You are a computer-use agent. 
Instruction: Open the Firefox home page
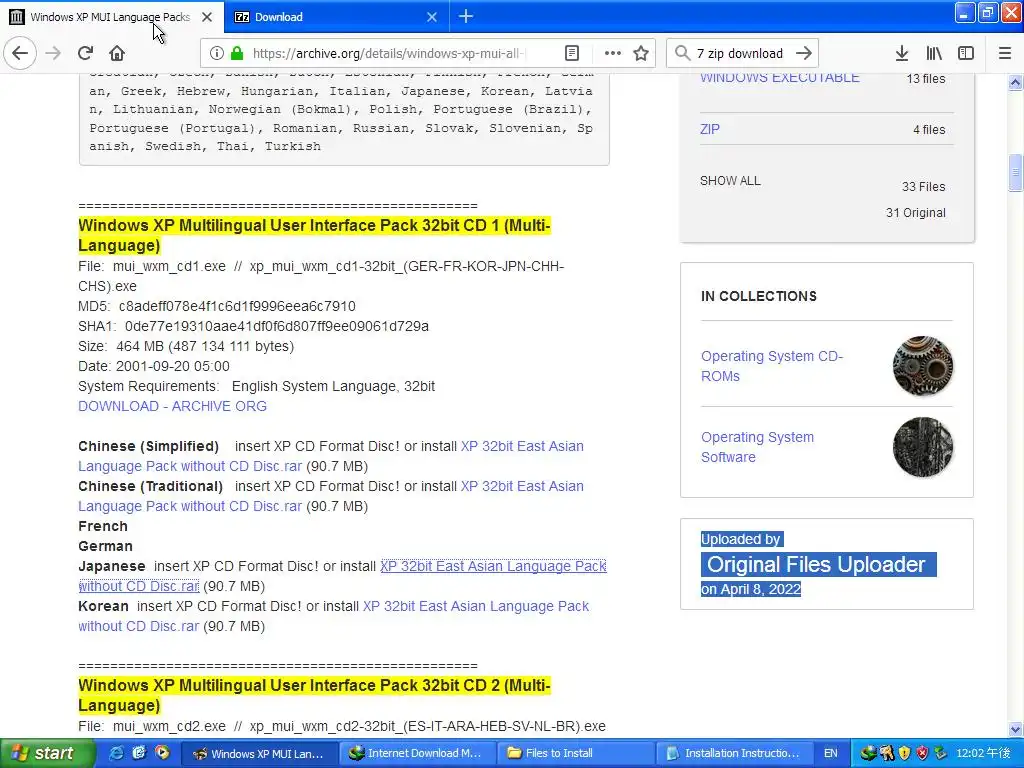117,53
